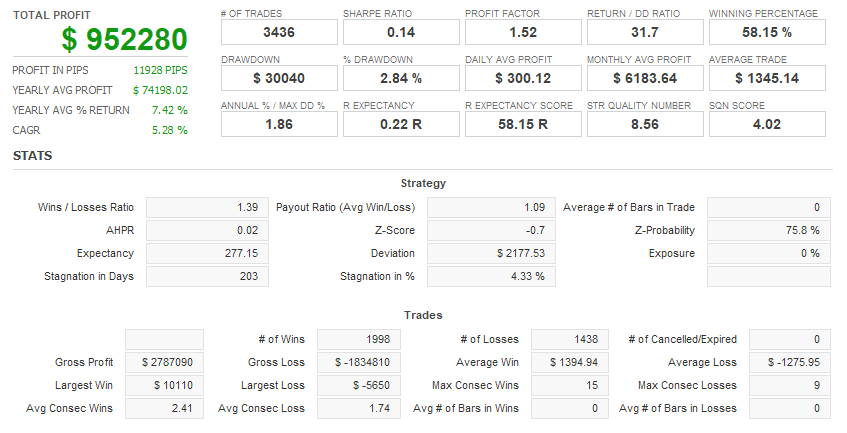847x433 pixels.
Task: Click the Drawdown value $30040
Action: pyautogui.click(x=279, y=78)
